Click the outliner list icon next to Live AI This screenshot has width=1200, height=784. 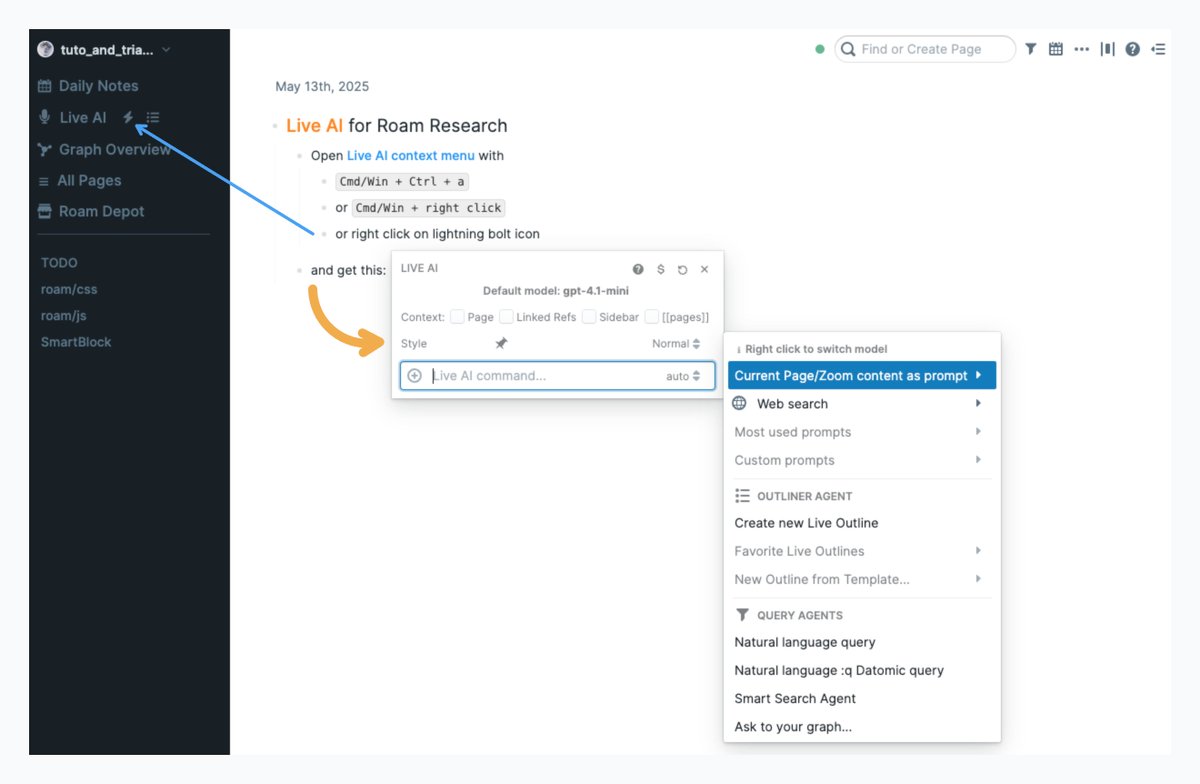pyautogui.click(x=152, y=117)
